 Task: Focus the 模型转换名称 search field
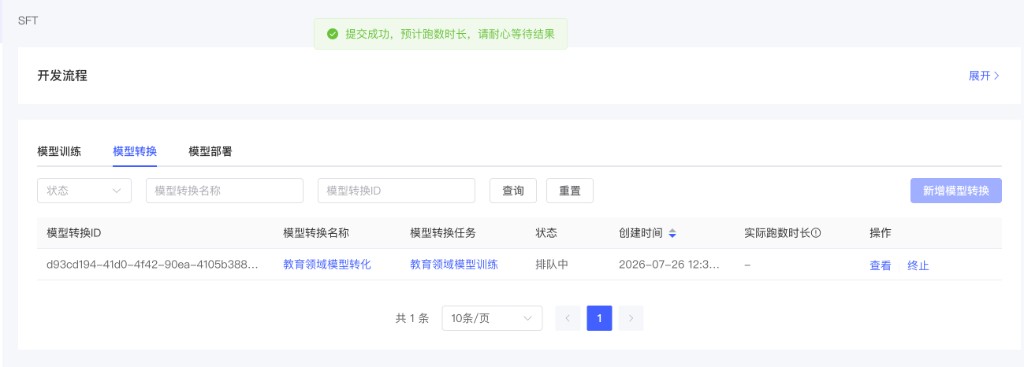coord(225,191)
